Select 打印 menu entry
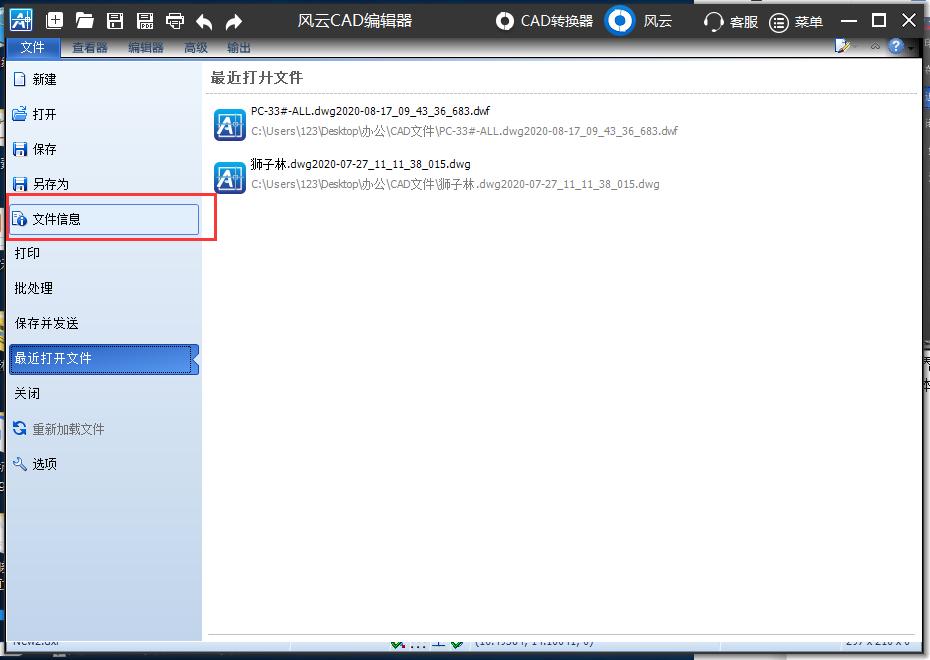 pyautogui.click(x=104, y=253)
